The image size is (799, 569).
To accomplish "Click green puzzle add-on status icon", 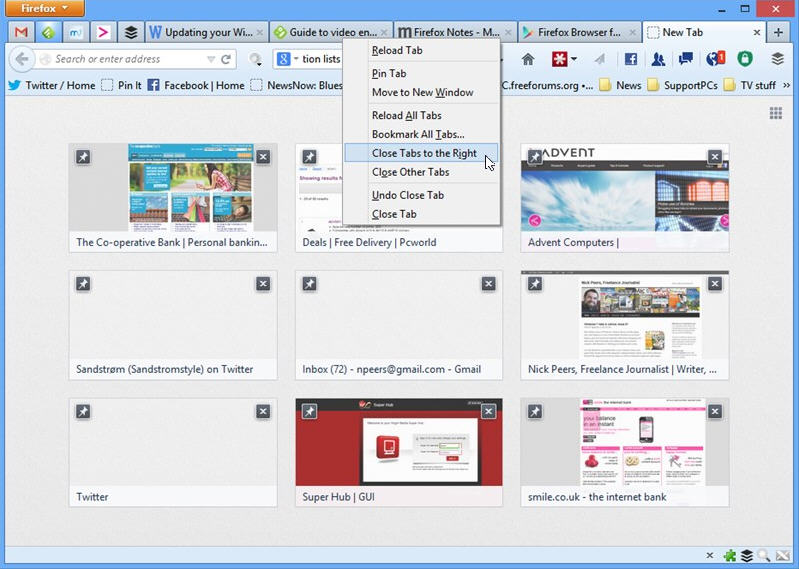I will [729, 555].
